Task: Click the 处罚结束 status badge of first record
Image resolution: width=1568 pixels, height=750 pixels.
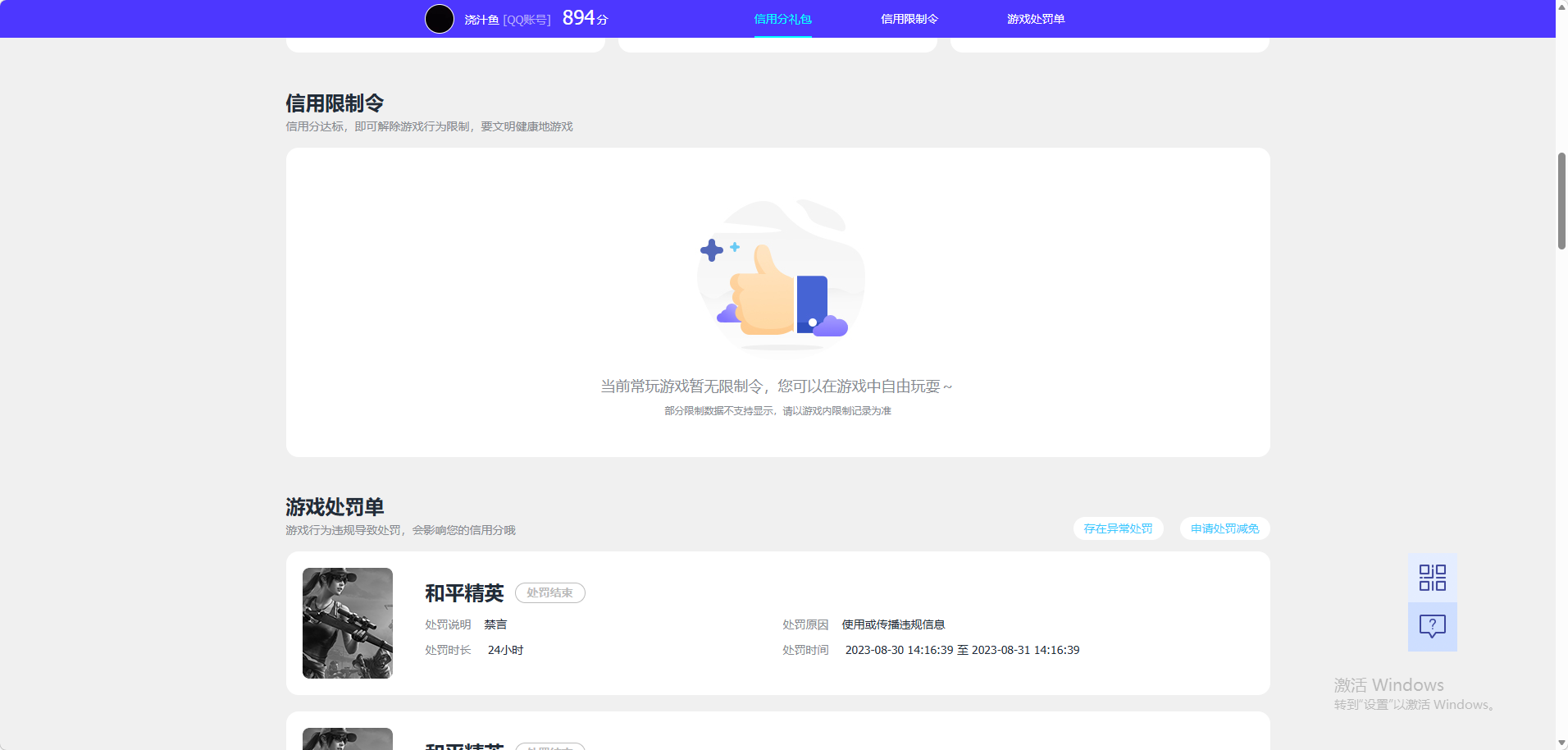Action: point(549,592)
